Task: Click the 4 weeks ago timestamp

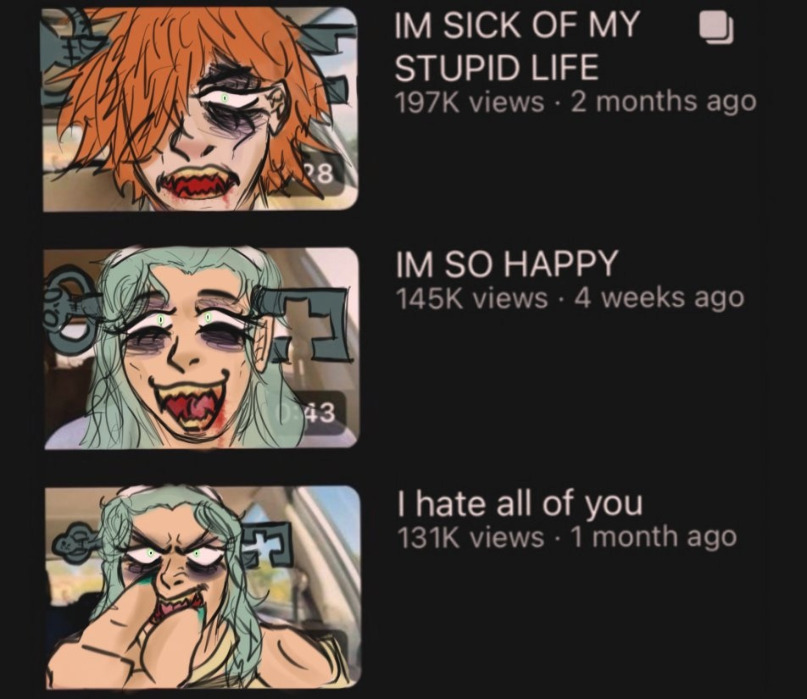Action: click(x=659, y=298)
